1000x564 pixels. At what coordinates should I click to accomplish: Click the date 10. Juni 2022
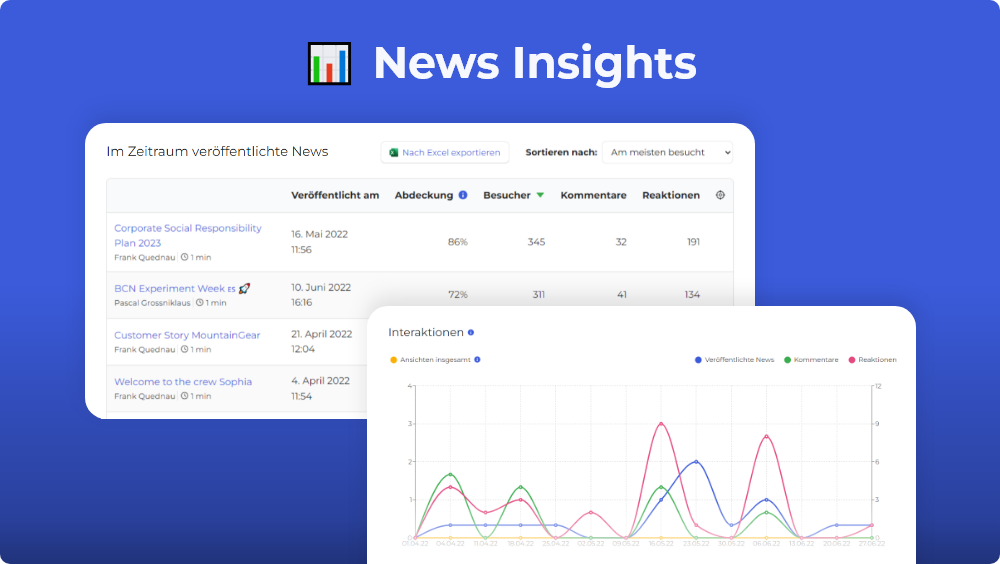(321, 287)
